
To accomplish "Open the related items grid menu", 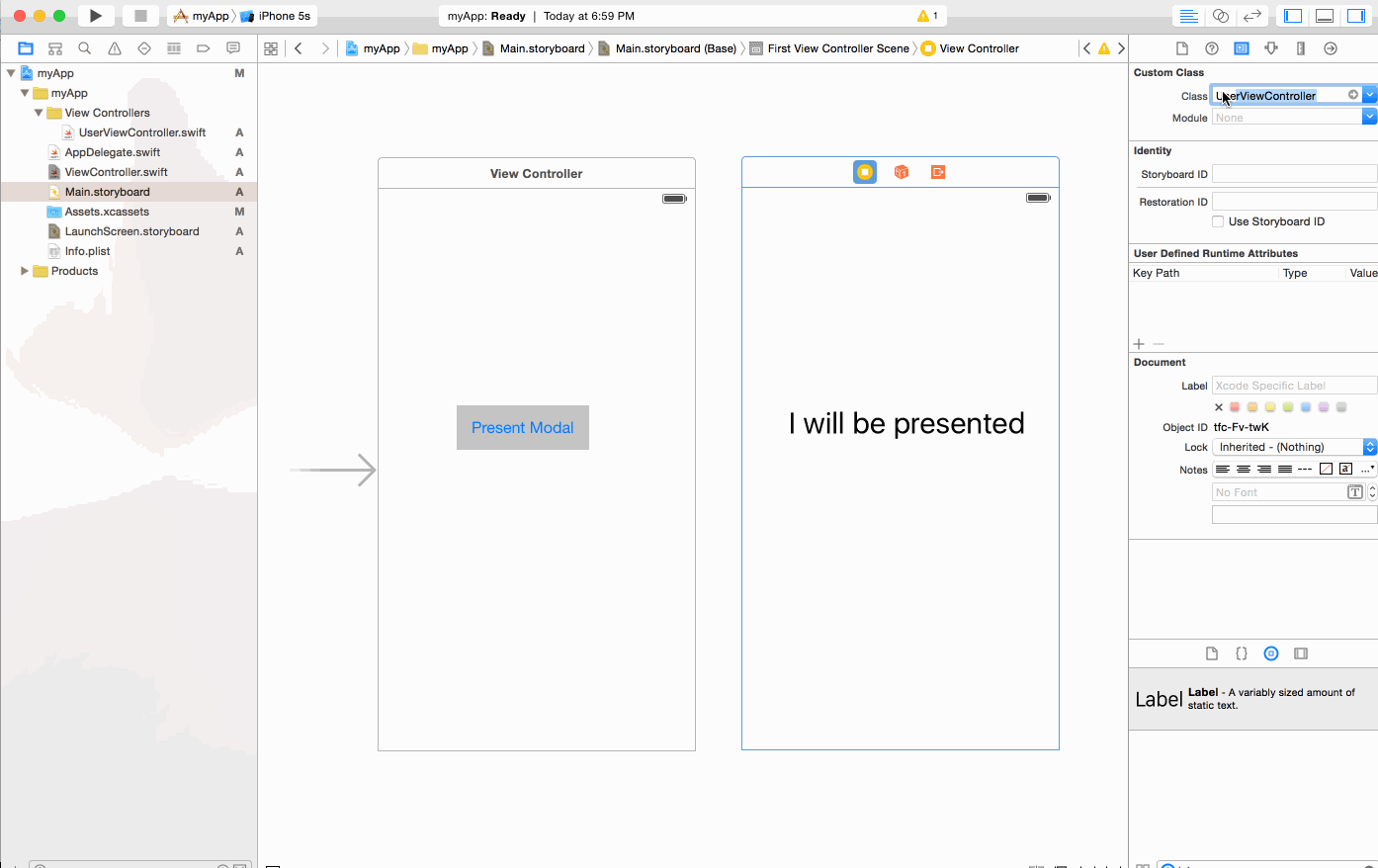I will 271,48.
